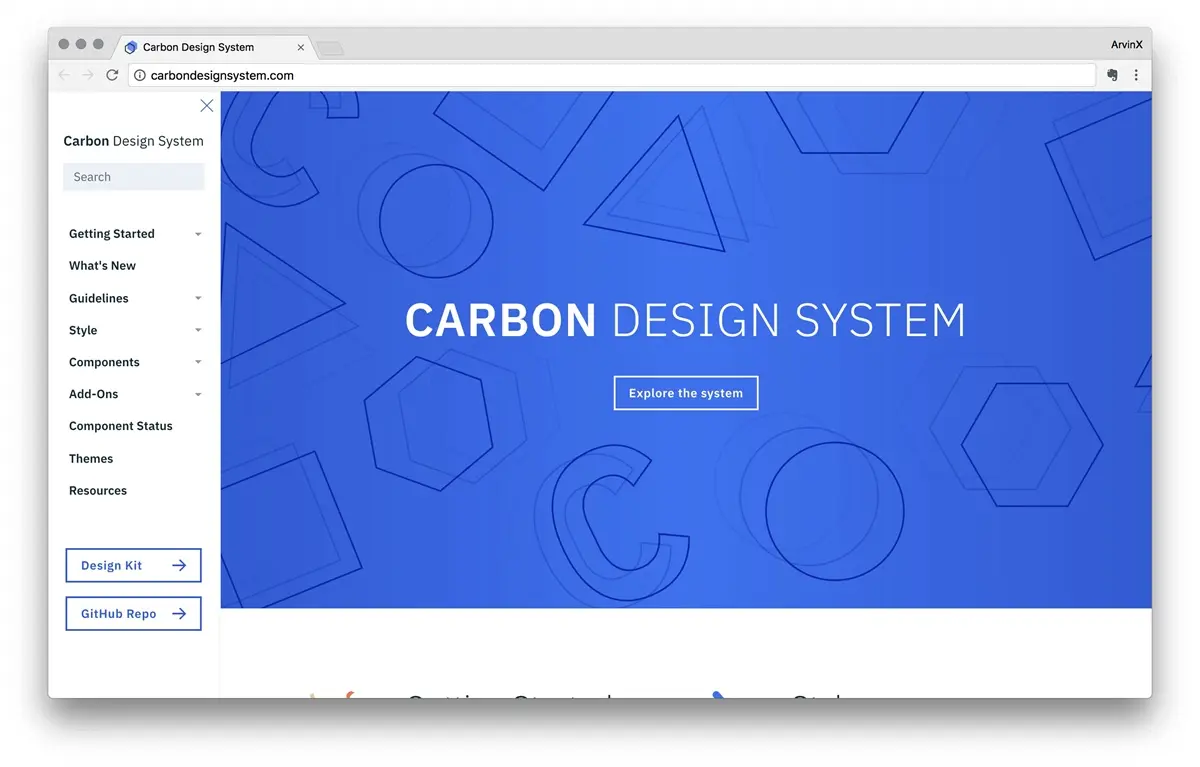Open the Component Status page
The image size is (1200, 767).
click(x=121, y=426)
